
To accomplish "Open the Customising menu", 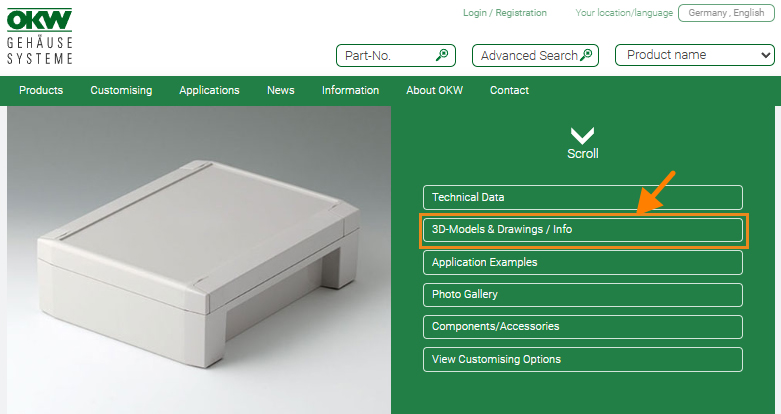I will (121, 90).
